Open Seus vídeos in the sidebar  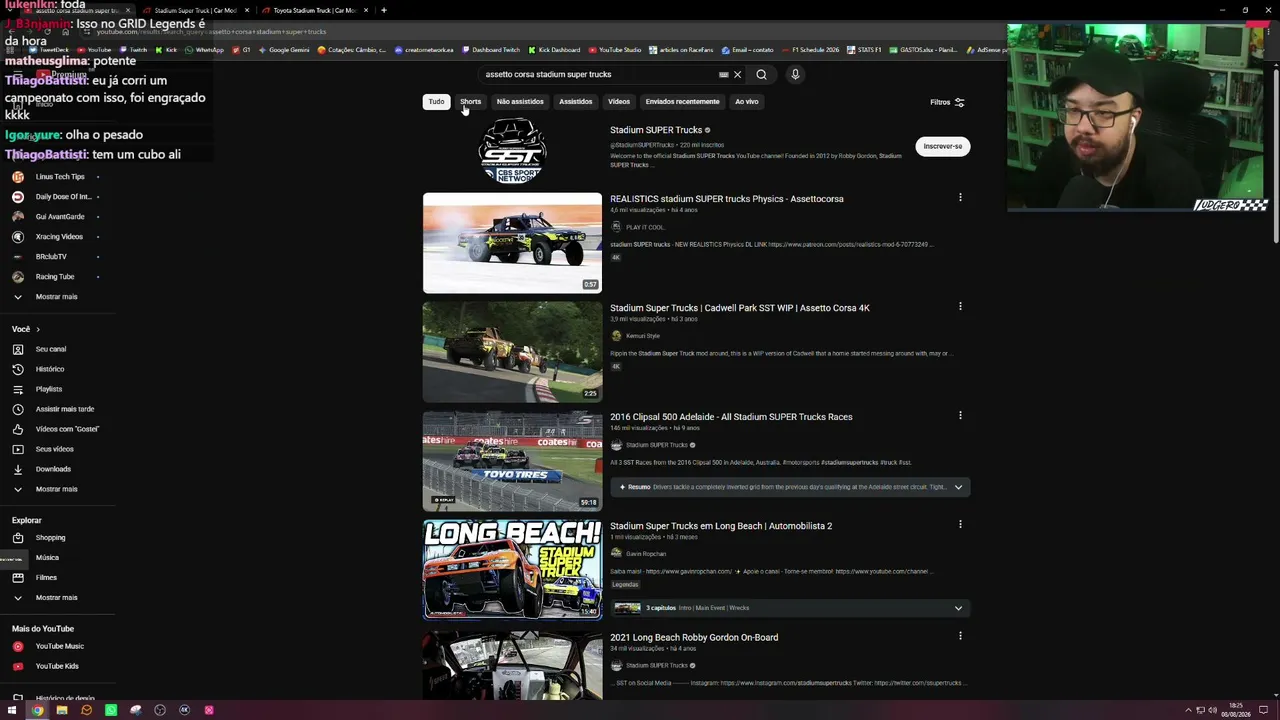[55, 449]
